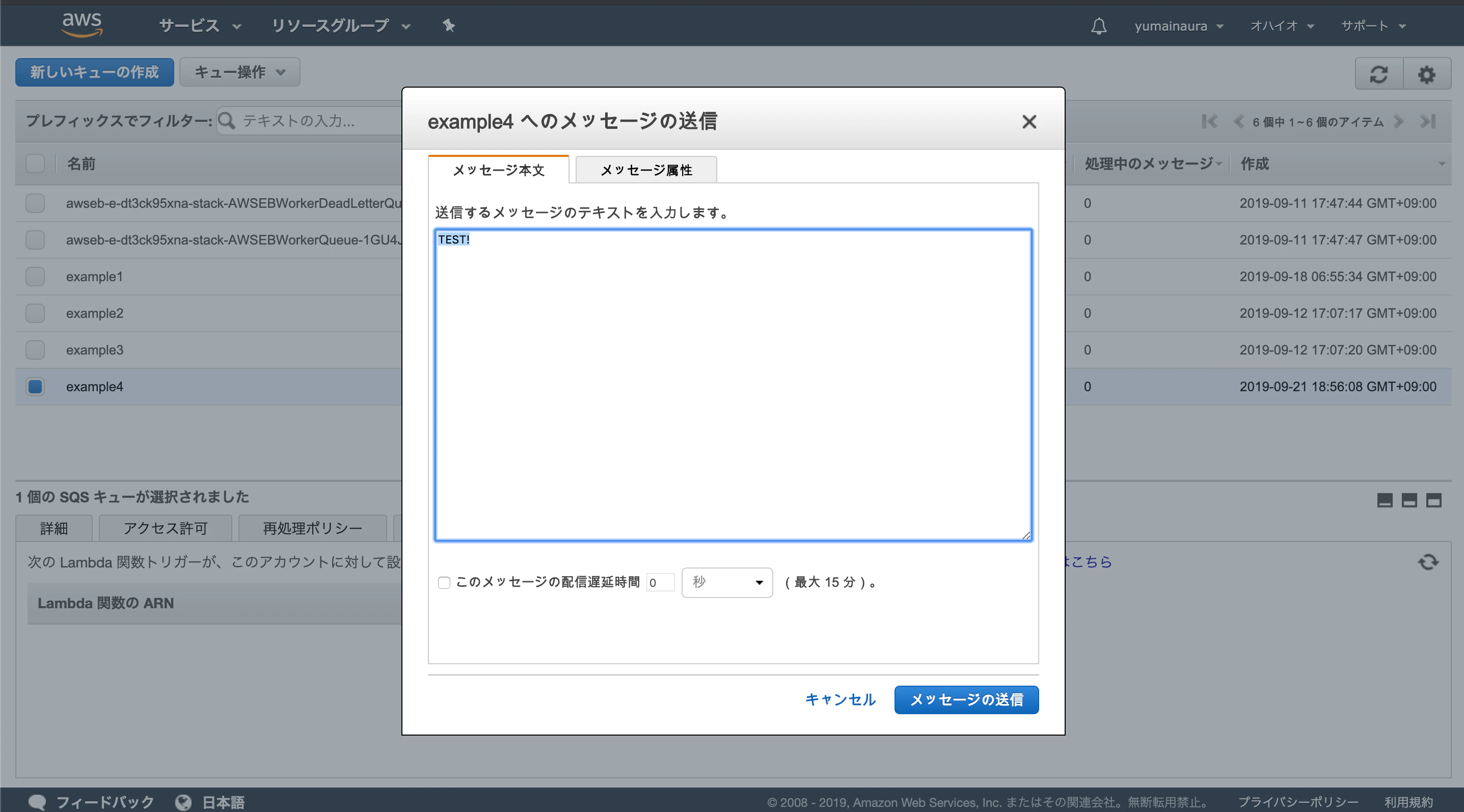Open the オハイオ region dropdown
The width and height of the screenshot is (1464, 812).
click(1282, 26)
